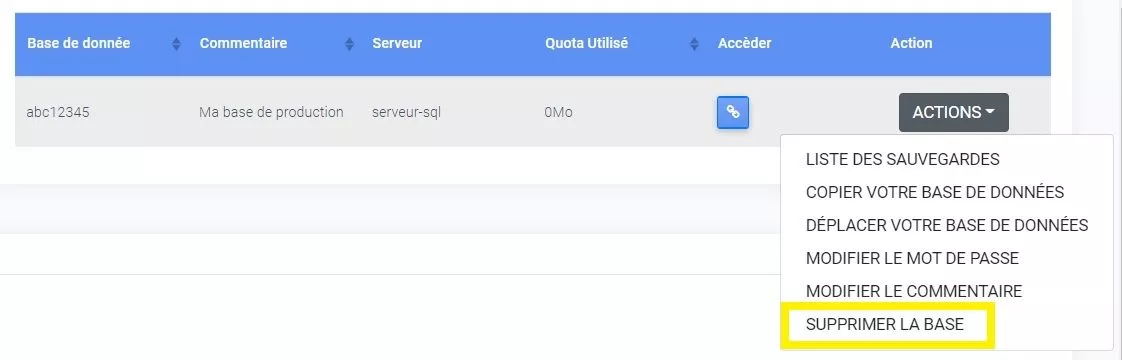Select the abc12345 database name cell
This screenshot has width=1122, height=360.
pos(58,112)
